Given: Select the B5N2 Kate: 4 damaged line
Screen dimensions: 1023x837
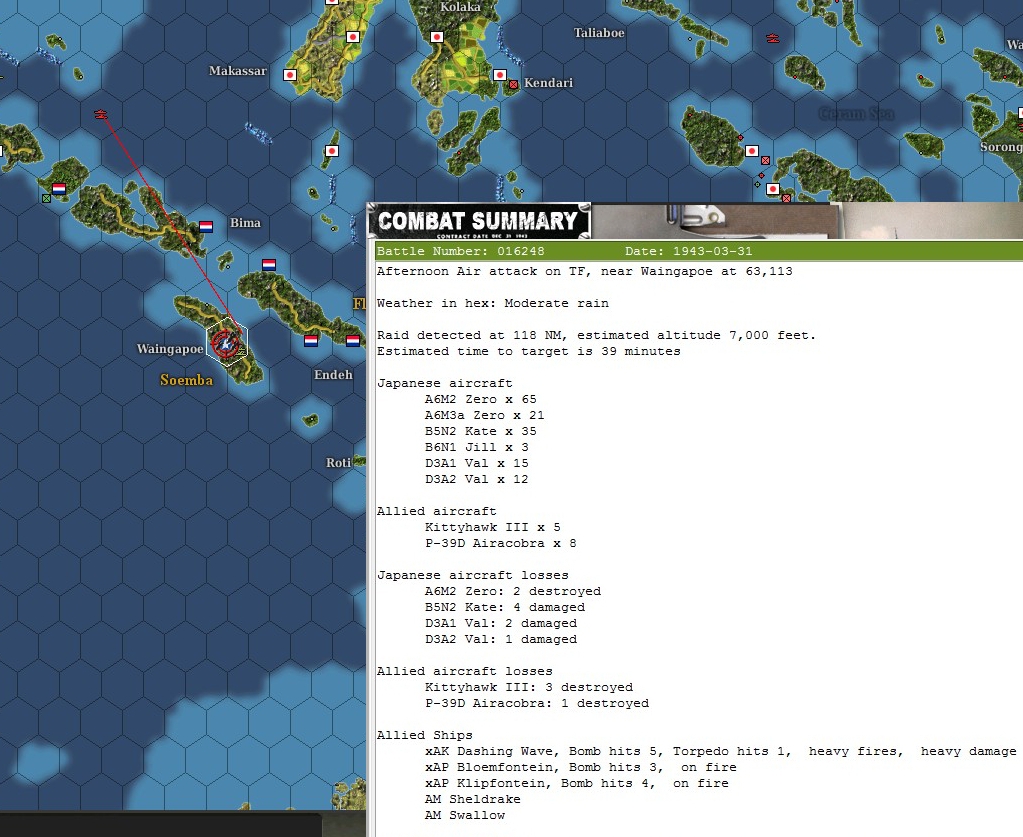Looking at the screenshot, I should pos(505,607).
